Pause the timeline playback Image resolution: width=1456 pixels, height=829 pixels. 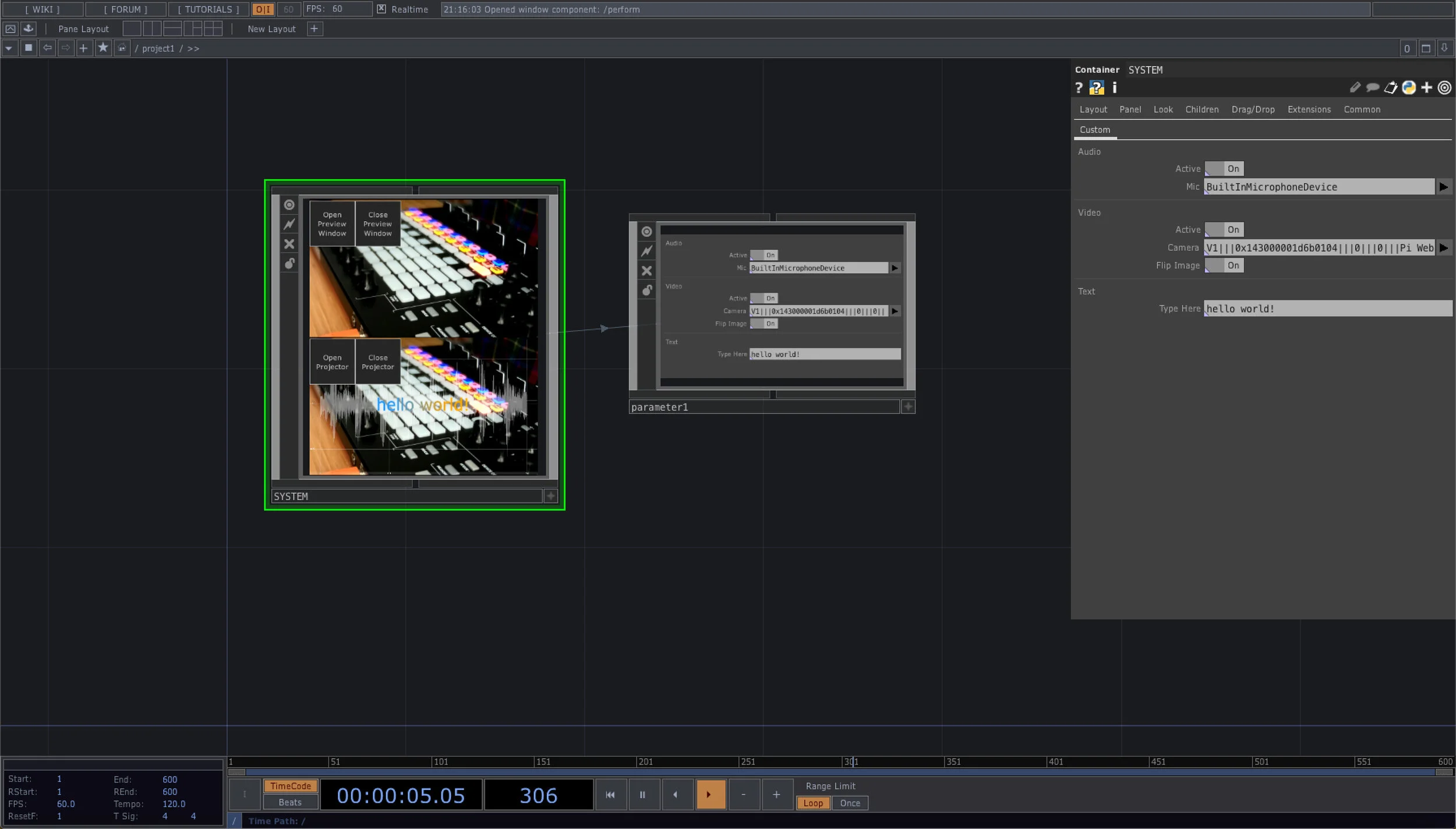[642, 795]
